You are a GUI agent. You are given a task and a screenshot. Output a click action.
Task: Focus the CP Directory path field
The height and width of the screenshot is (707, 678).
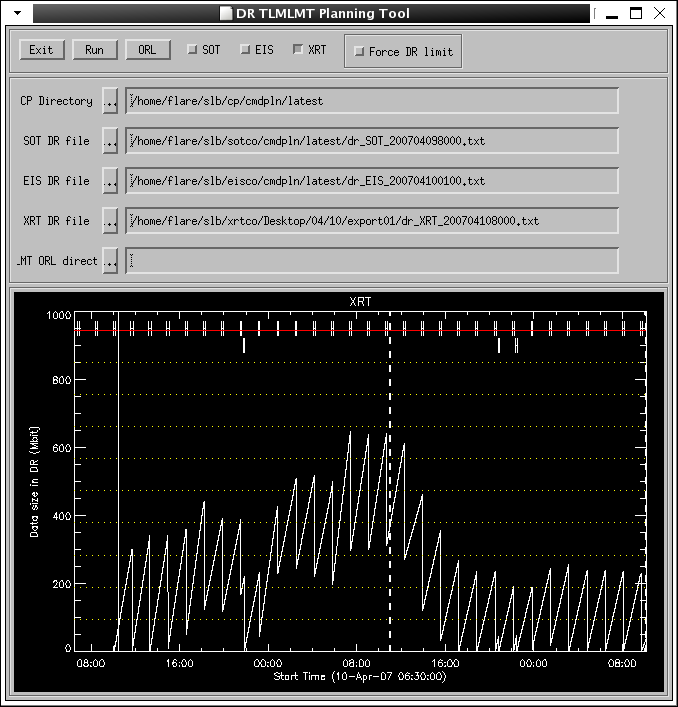(x=372, y=101)
